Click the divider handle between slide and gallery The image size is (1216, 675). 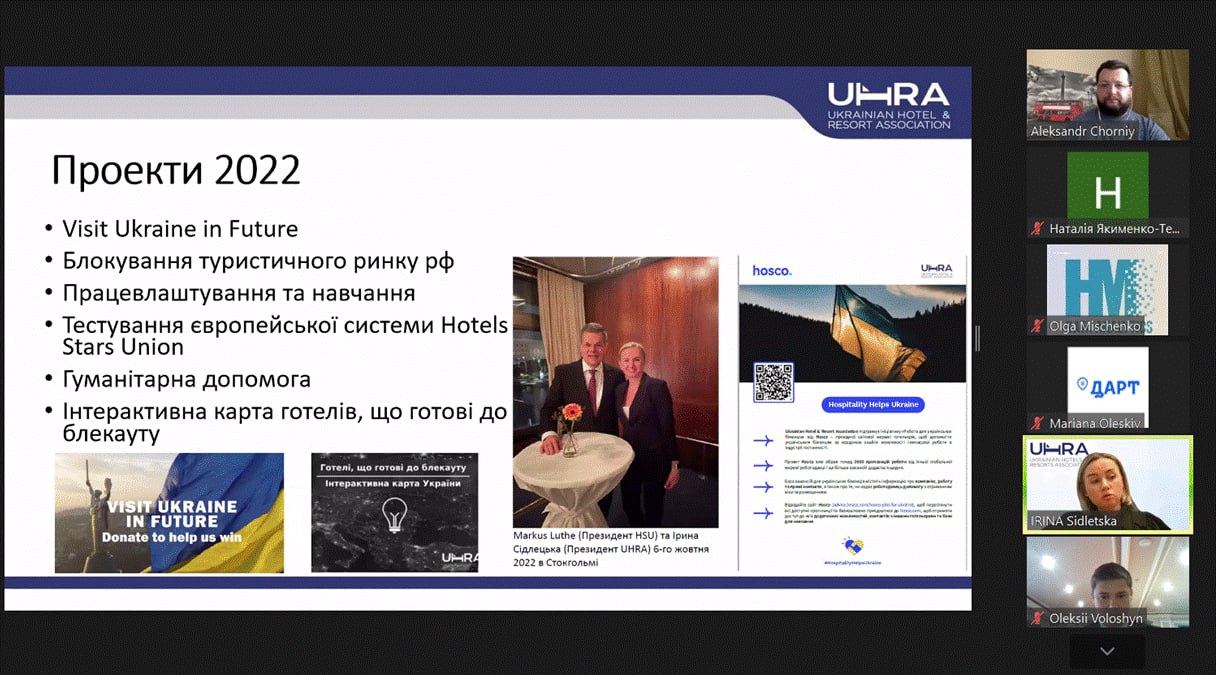(977, 339)
